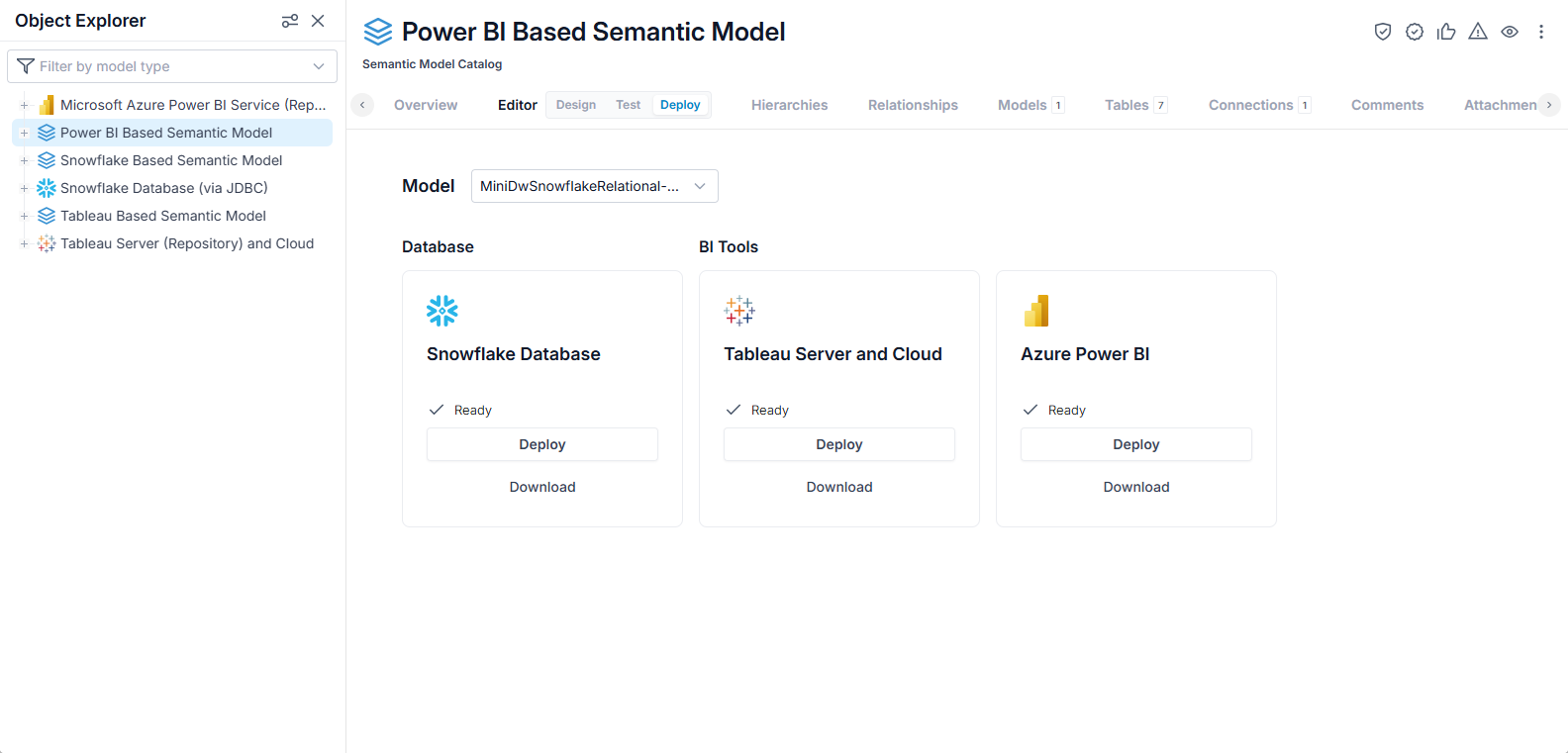Expand Snowflake Database (via JDBC) node
Screen dimensions: 1568x753
coord(24,188)
